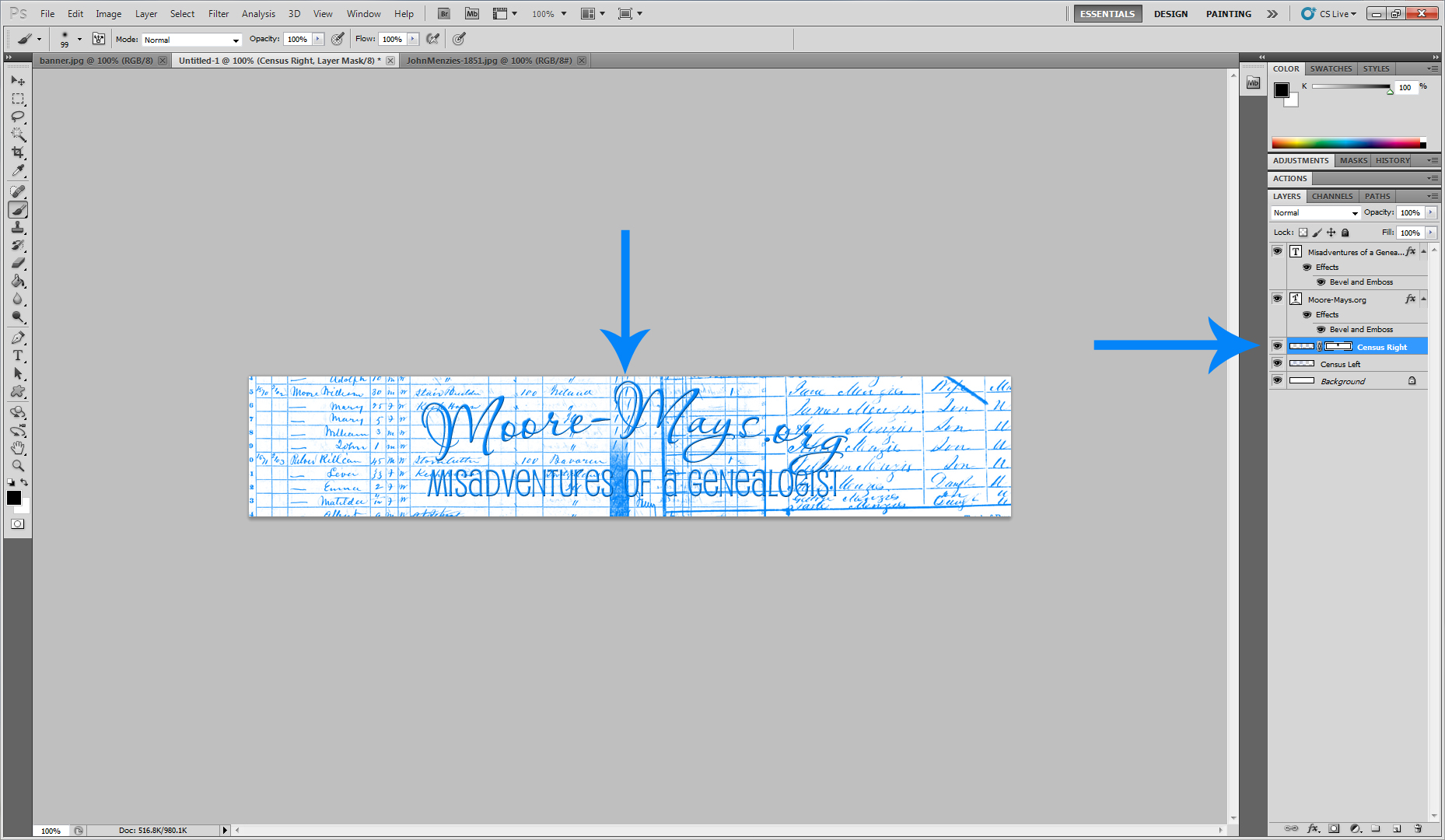Image resolution: width=1445 pixels, height=840 pixels.
Task: Collapse effects of Moore-Mays.org layer
Action: click(x=1423, y=299)
